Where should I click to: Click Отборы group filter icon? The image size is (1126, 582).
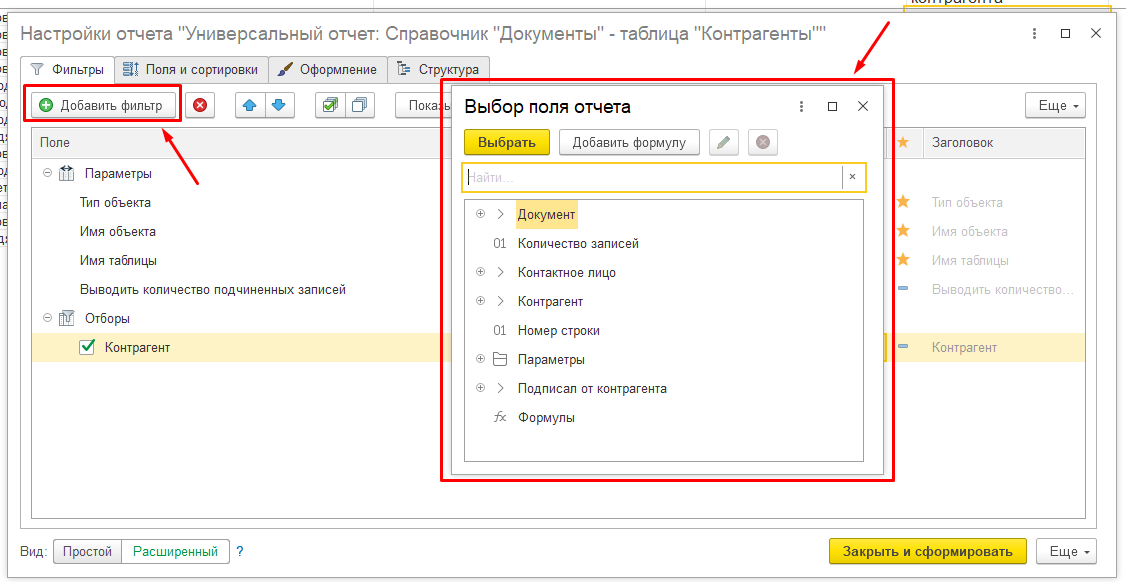tap(67, 318)
